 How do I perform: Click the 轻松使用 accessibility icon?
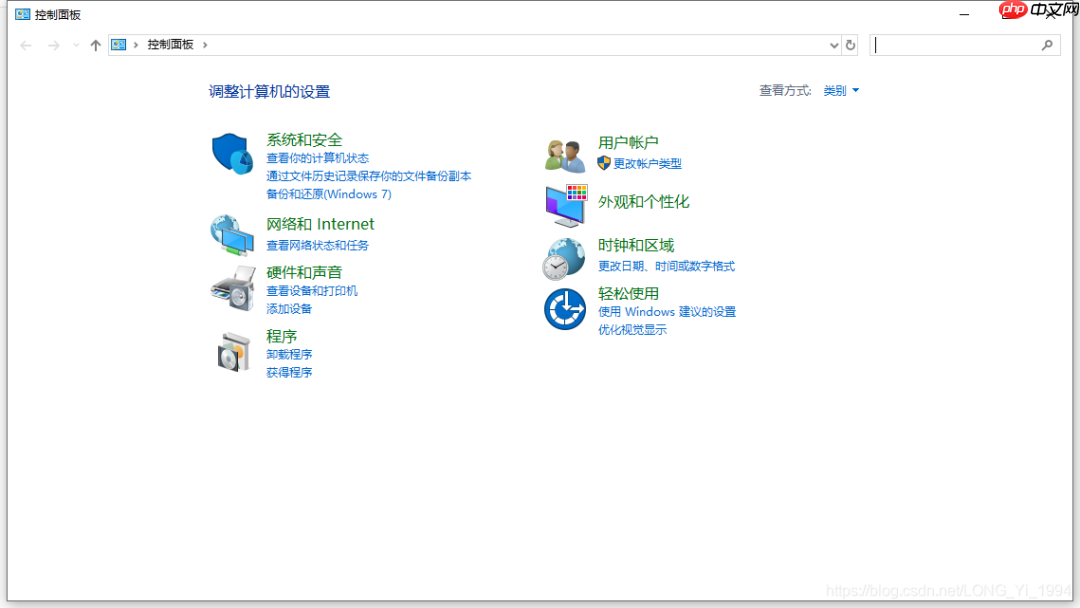tap(563, 310)
